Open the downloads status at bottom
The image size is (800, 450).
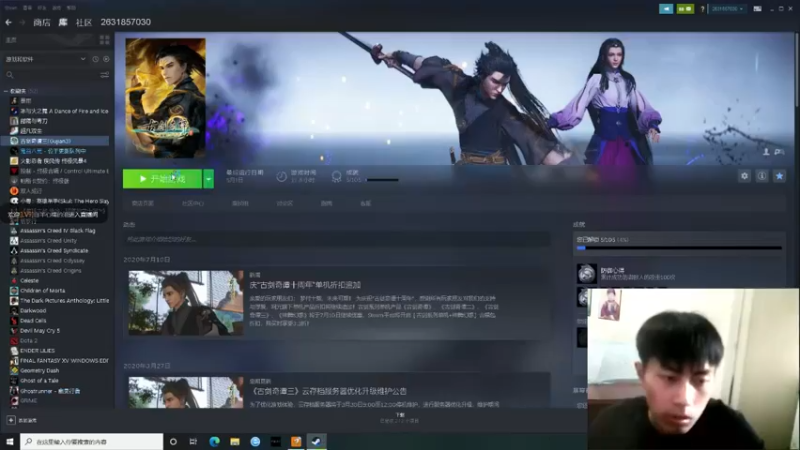coord(399,418)
